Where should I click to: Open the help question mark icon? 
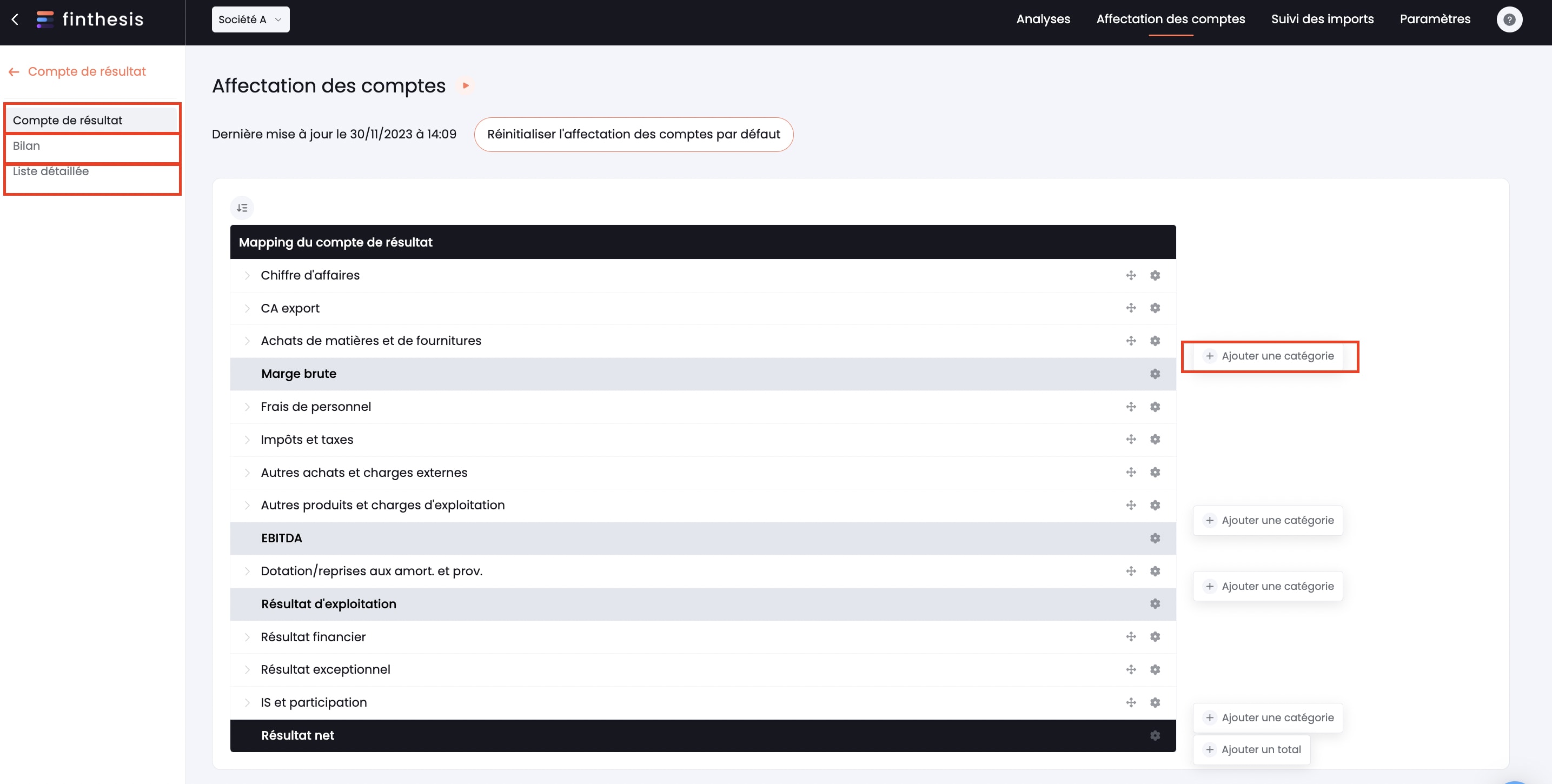pos(1509,19)
